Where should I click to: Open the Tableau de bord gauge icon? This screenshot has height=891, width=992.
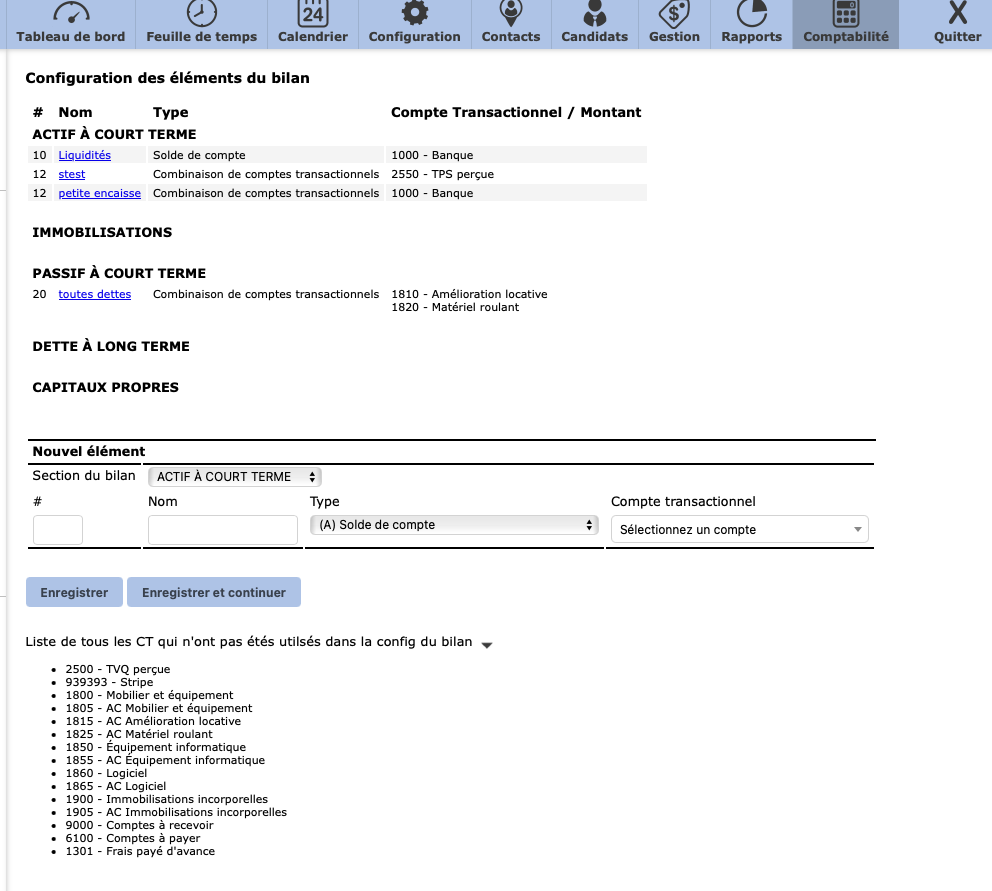(x=70, y=14)
